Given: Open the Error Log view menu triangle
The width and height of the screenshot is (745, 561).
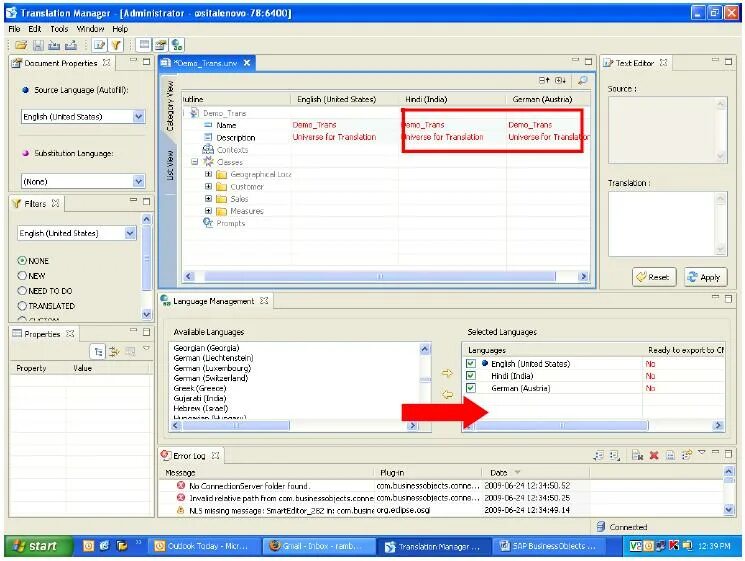Looking at the screenshot, I should click(x=702, y=453).
